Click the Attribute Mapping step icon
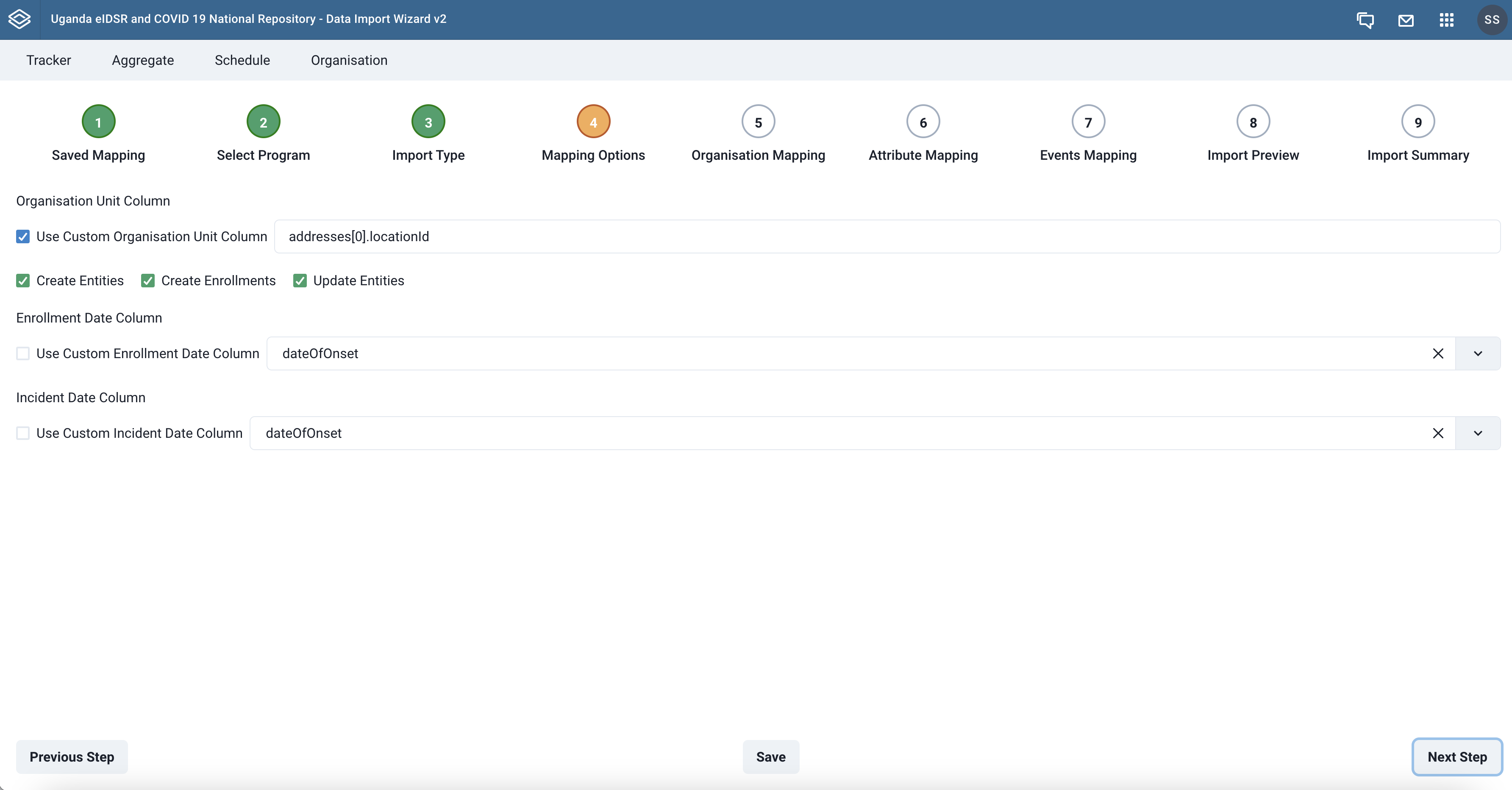The width and height of the screenshot is (1512, 790). (x=923, y=122)
